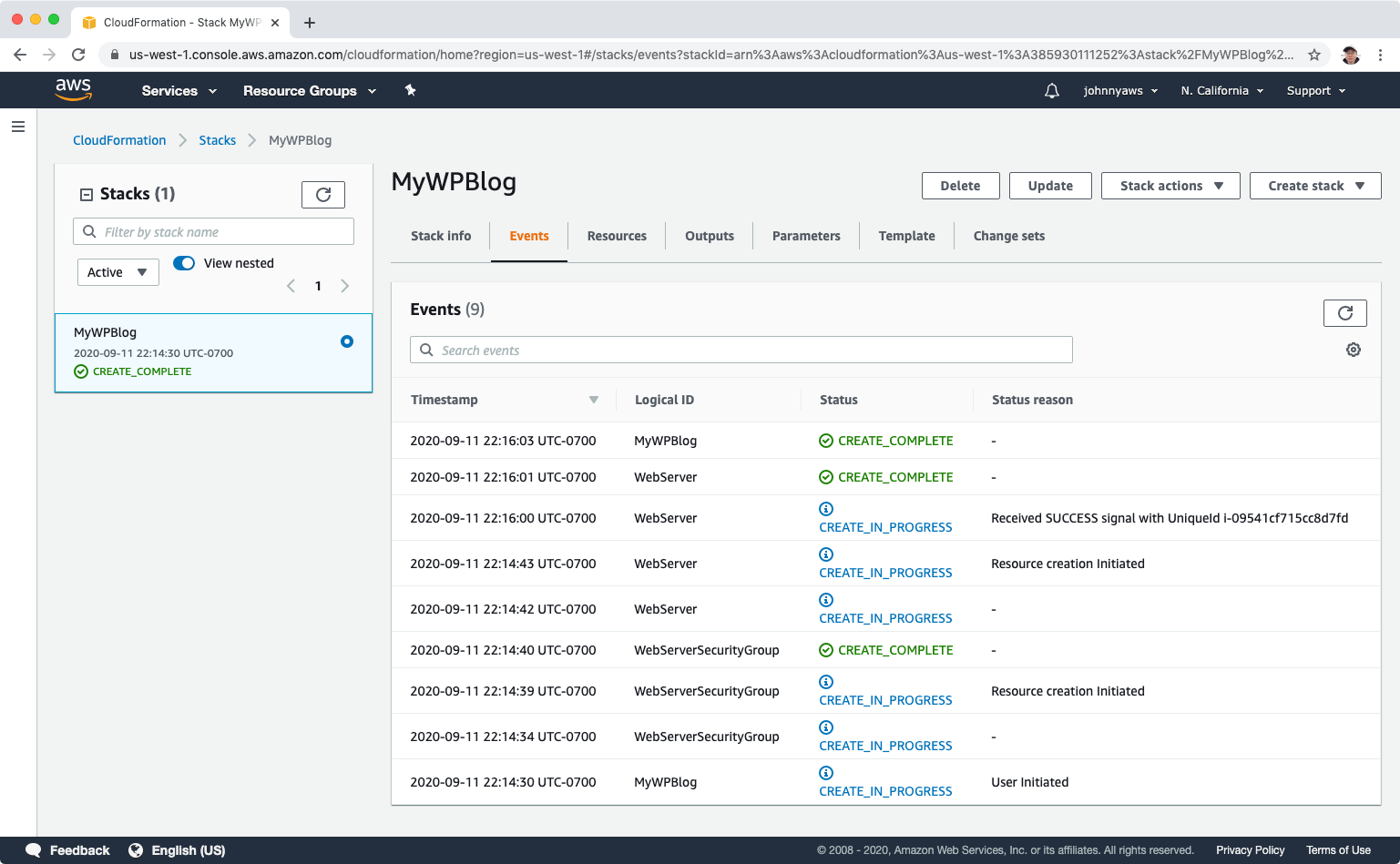Open Chrome three-dot menu
This screenshot has width=1400, height=864.
[1381, 55]
